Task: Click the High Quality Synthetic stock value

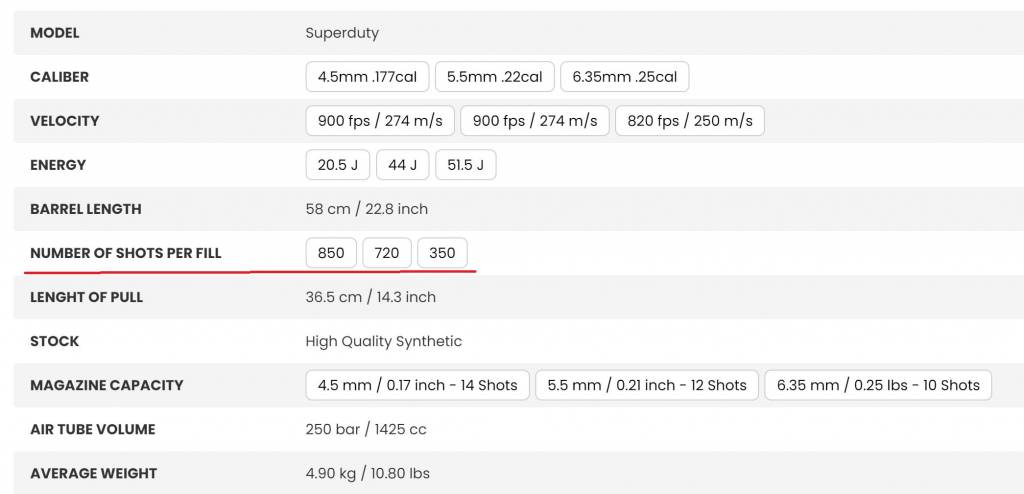Action: click(x=383, y=341)
